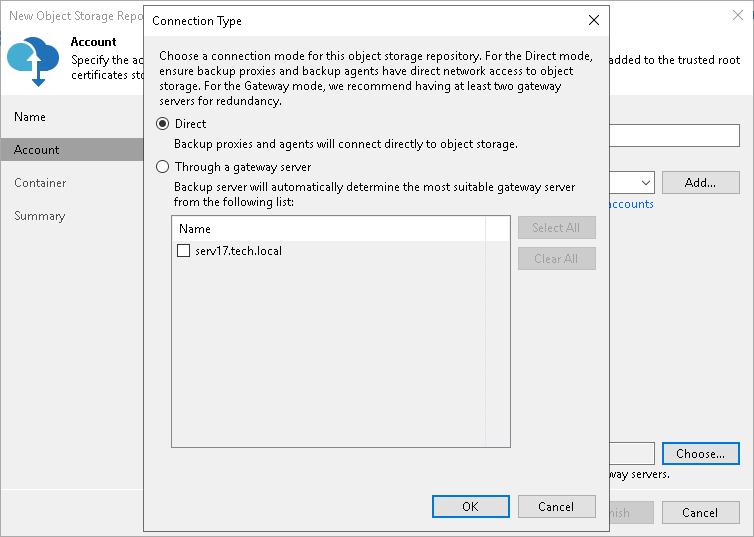Select the Direct connection mode radio button
754x537 pixels.
[x=163, y=124]
